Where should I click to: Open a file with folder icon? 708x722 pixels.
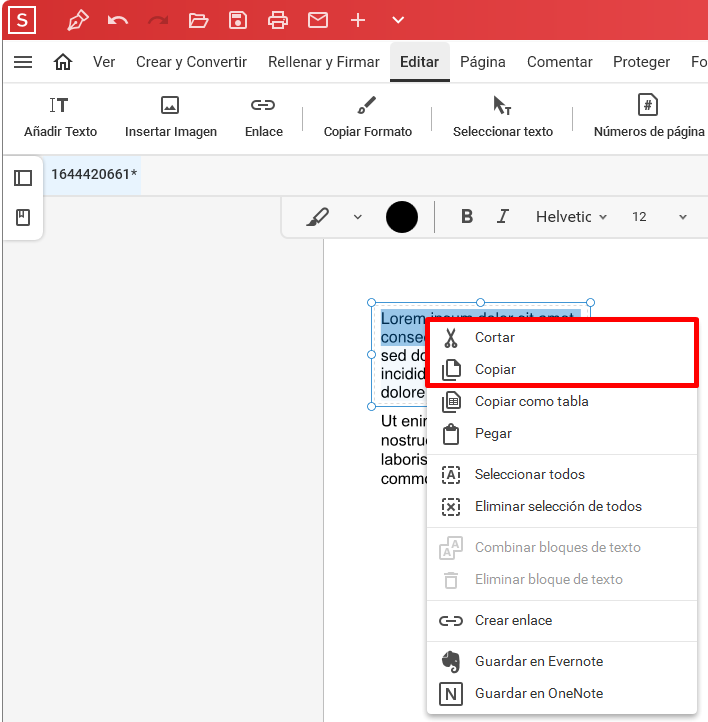click(198, 20)
